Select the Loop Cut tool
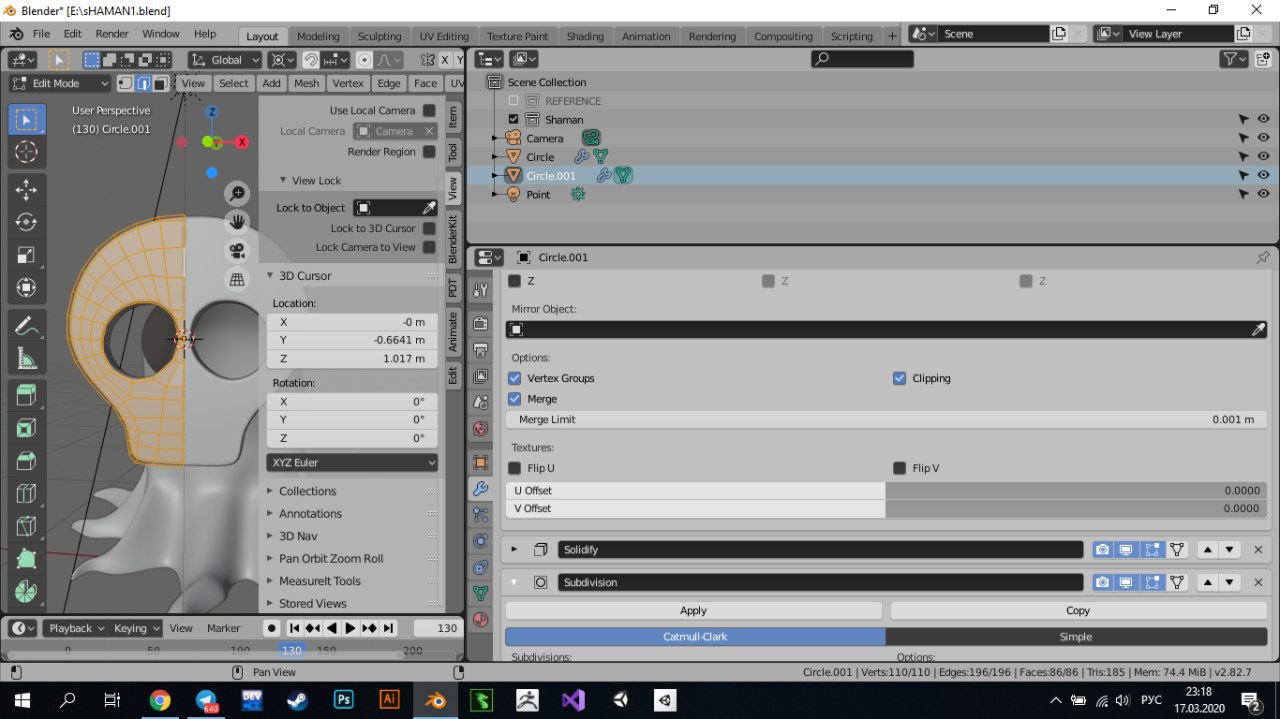This screenshot has height=719, width=1280. tap(27, 495)
